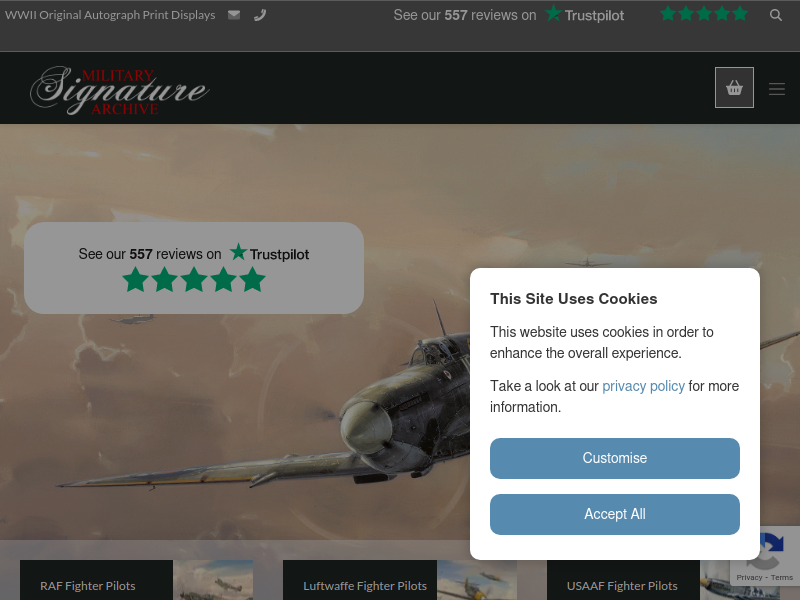
Task: Click the reCAPTCHA Privacy link
Action: click(749, 578)
